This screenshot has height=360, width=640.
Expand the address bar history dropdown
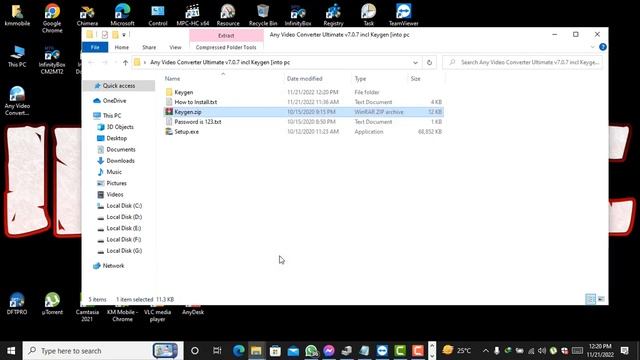point(415,62)
